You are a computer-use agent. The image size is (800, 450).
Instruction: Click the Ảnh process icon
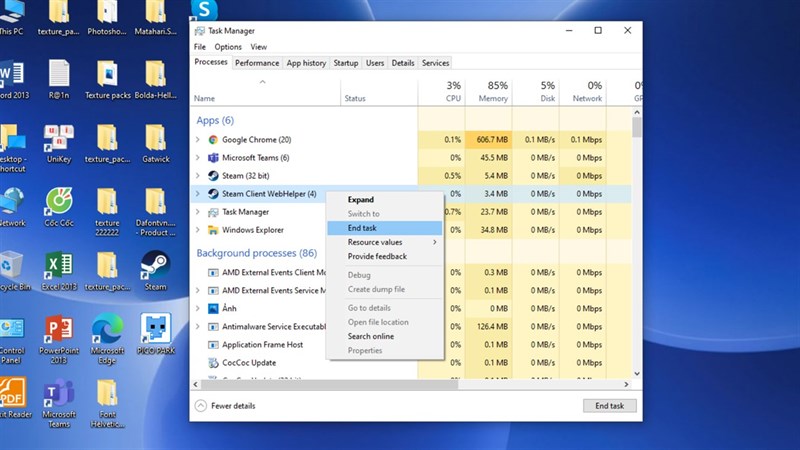213,309
